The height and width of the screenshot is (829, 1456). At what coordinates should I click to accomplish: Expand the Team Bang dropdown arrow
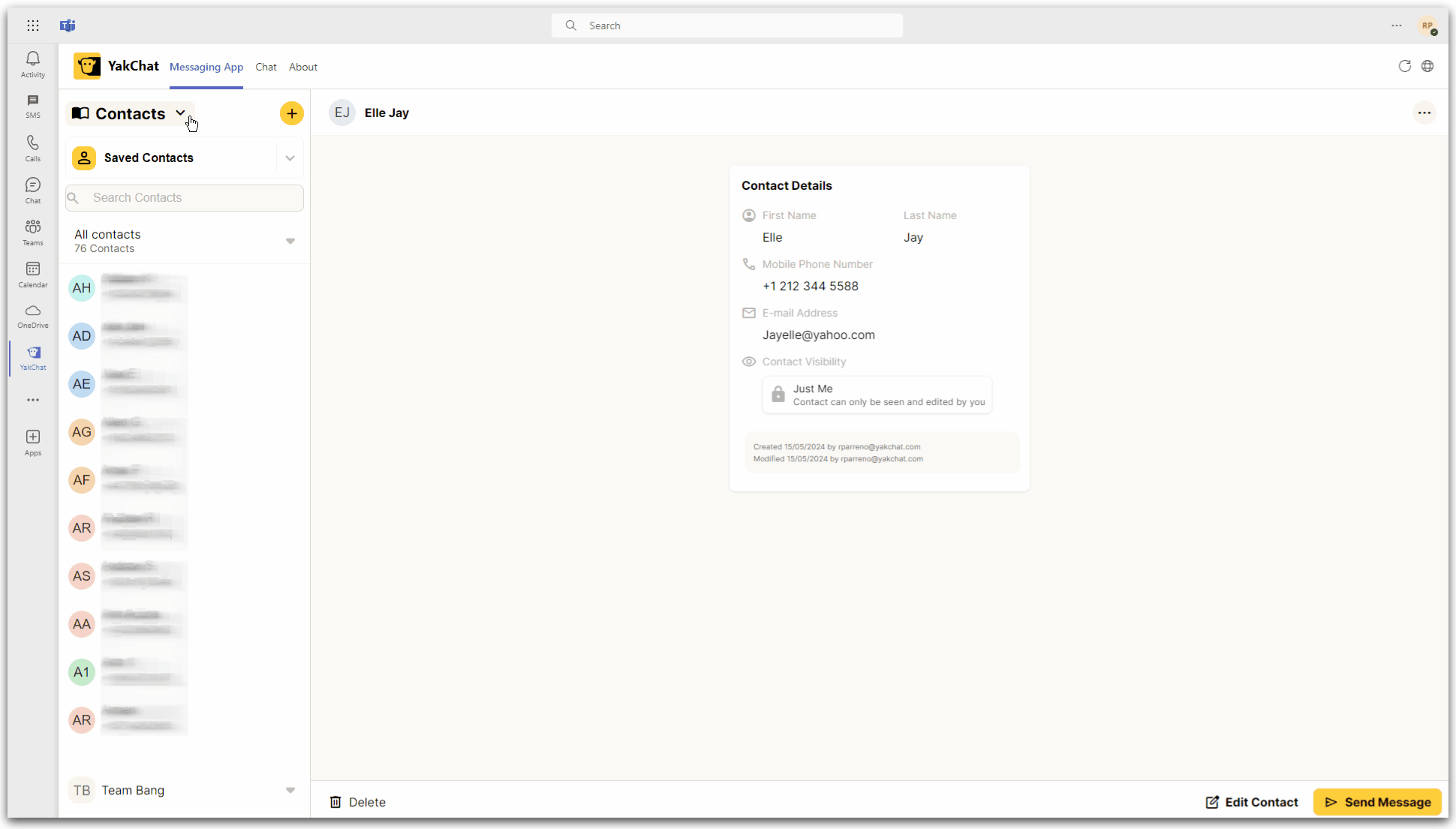point(290,790)
